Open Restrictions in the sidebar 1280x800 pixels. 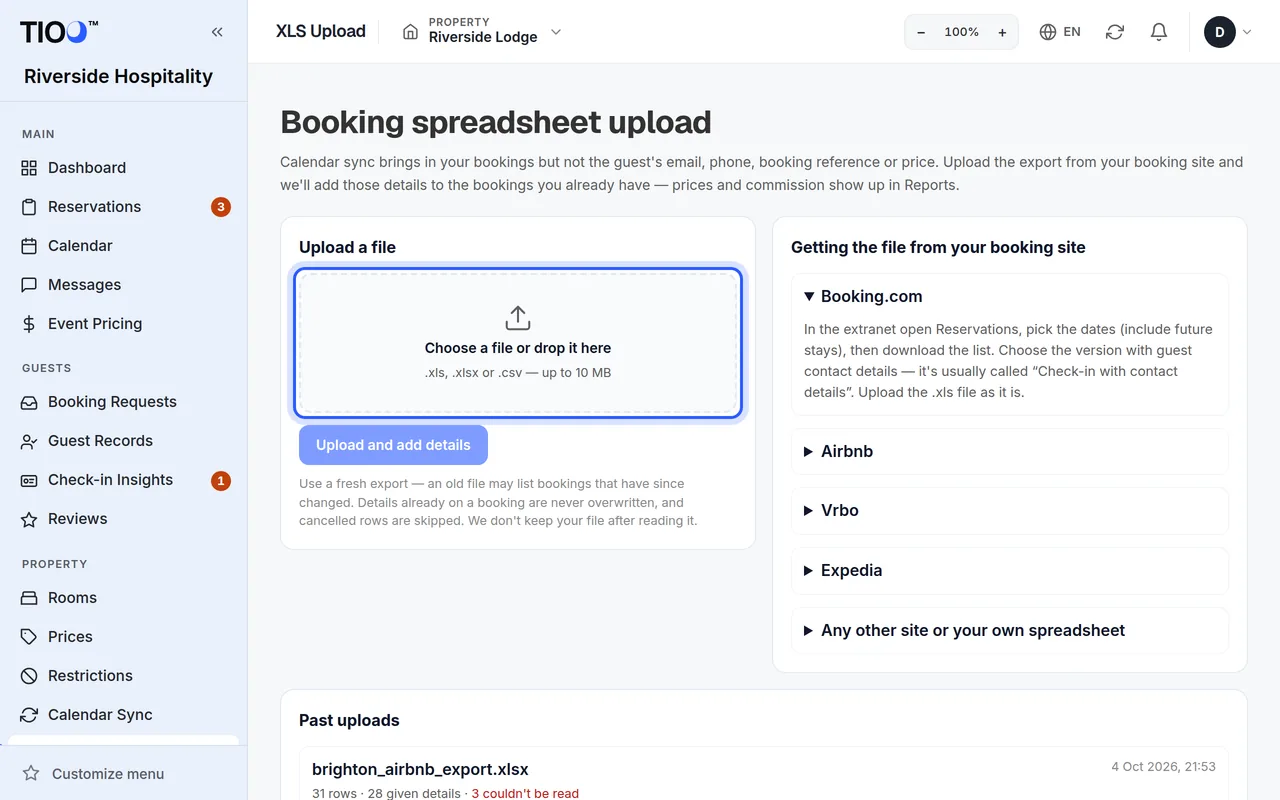click(x=123, y=675)
